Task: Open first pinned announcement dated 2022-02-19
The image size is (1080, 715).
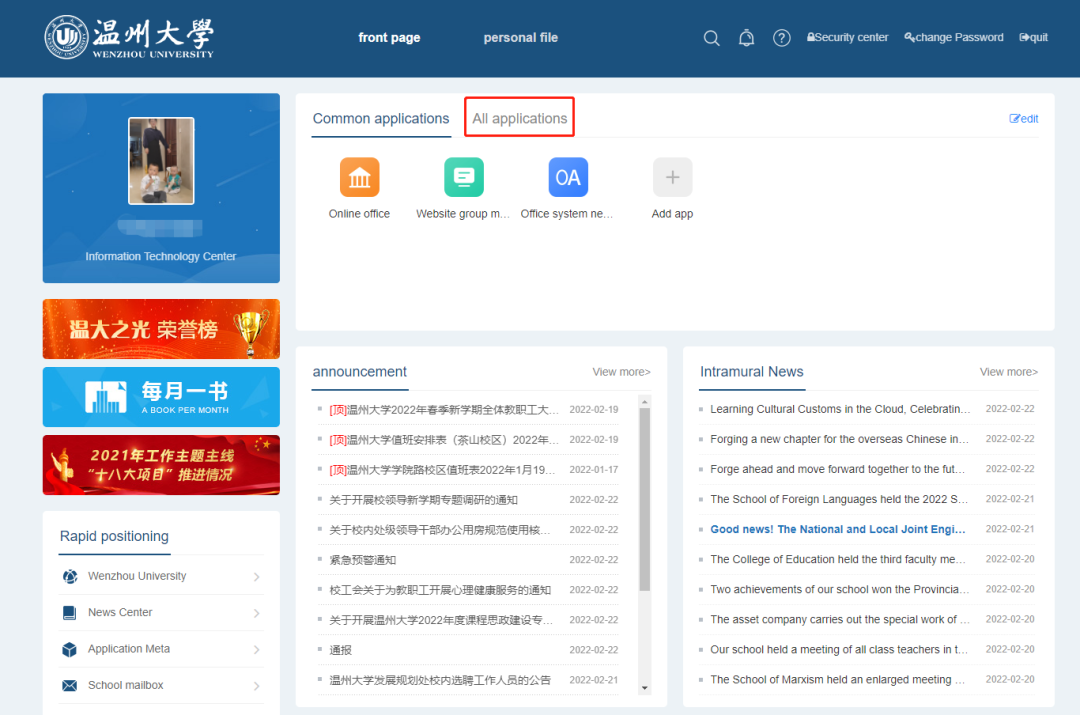Action: pyautogui.click(x=444, y=410)
